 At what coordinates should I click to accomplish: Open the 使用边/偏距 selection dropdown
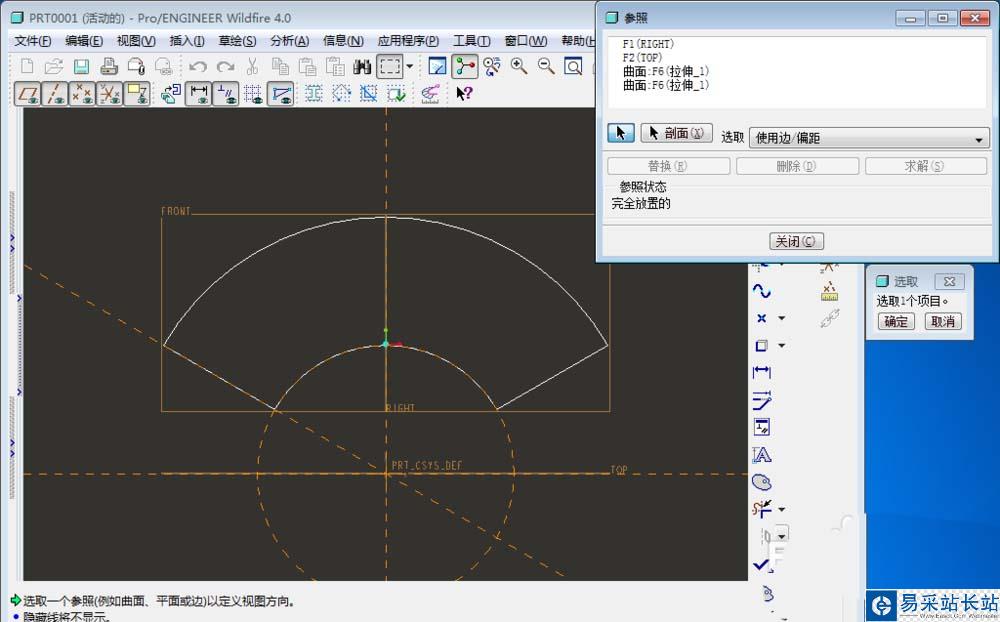tap(868, 138)
